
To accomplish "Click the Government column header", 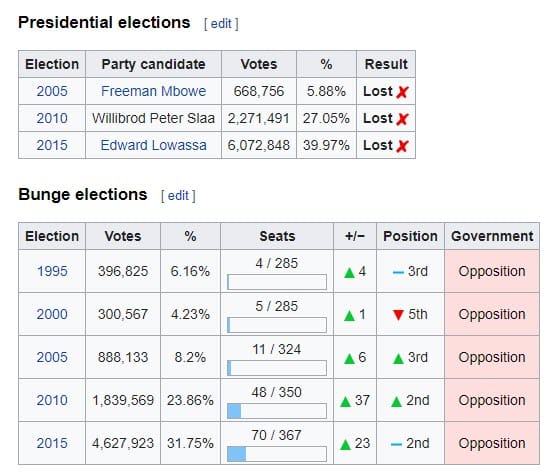I will click(492, 236).
